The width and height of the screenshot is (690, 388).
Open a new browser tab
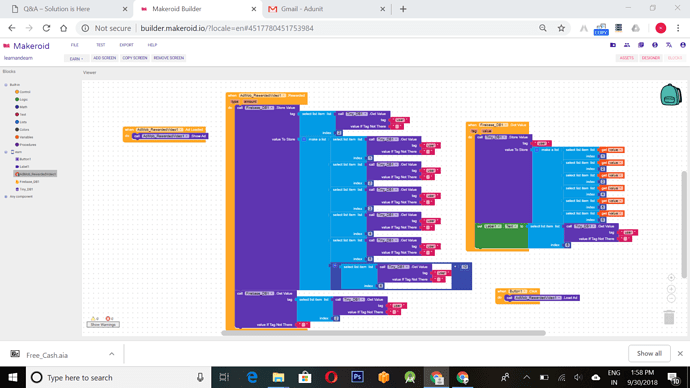pyautogui.click(x=403, y=9)
